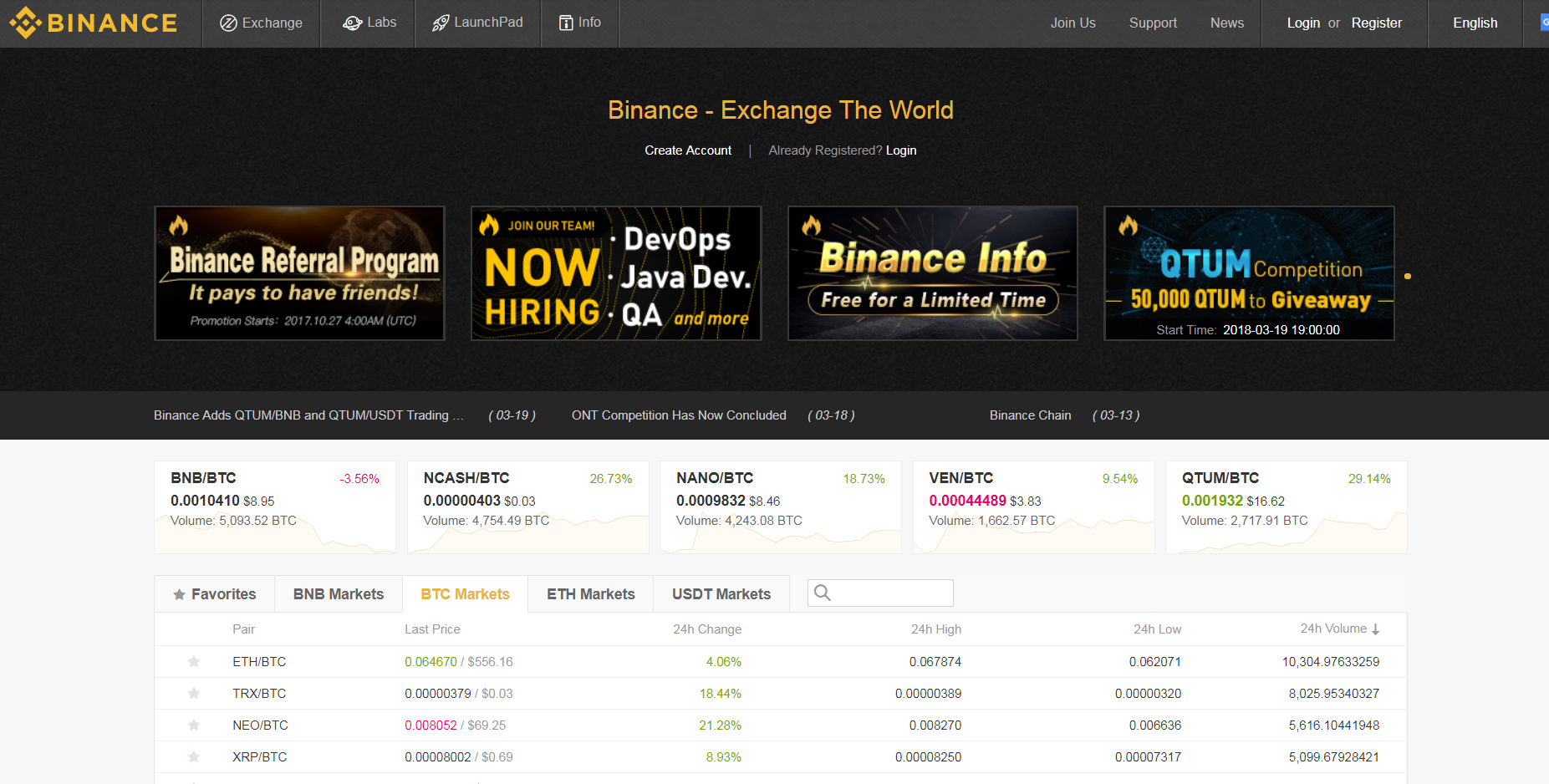Go to Join Us page

pyautogui.click(x=1073, y=23)
